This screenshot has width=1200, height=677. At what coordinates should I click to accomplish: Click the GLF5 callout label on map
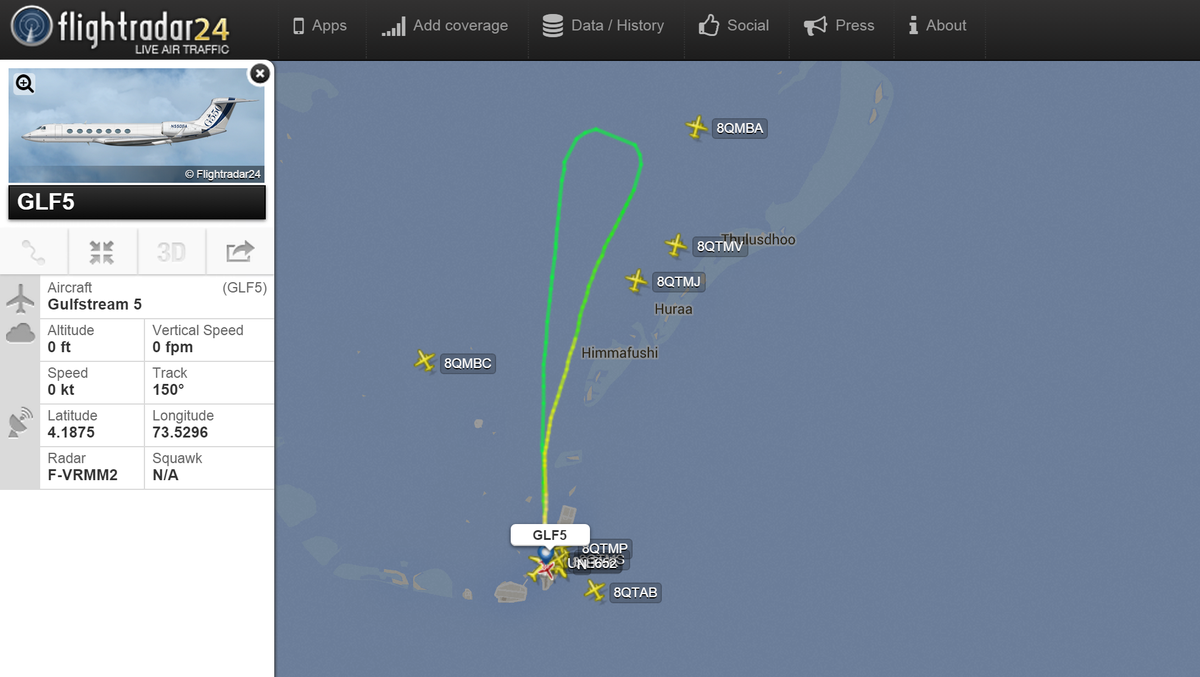point(550,535)
